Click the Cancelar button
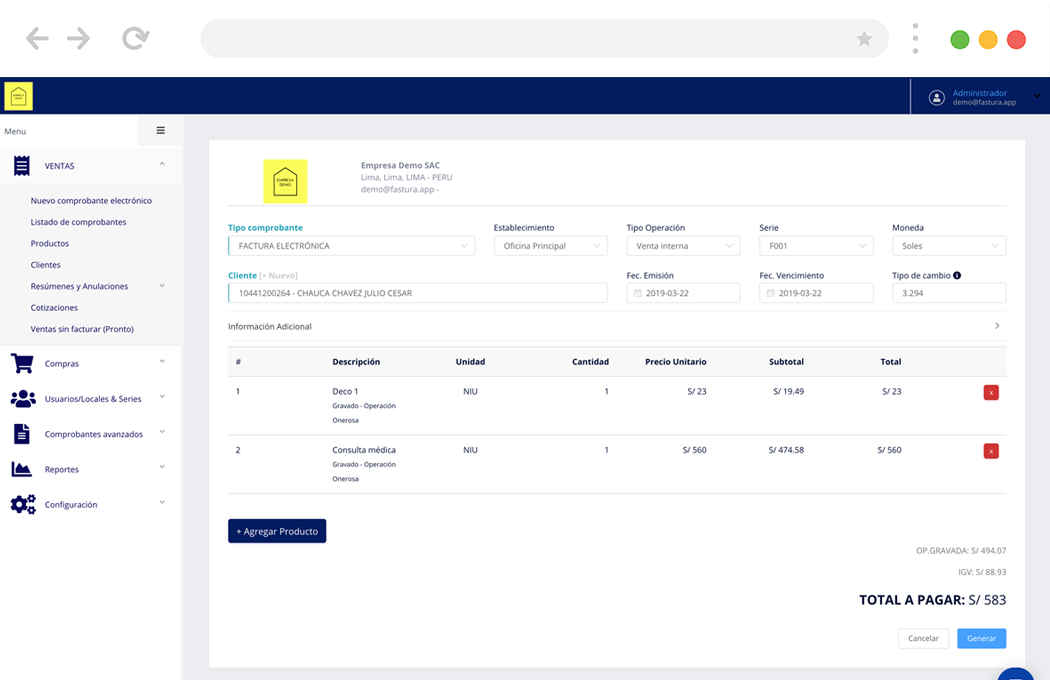The image size is (1050, 680). [923, 638]
